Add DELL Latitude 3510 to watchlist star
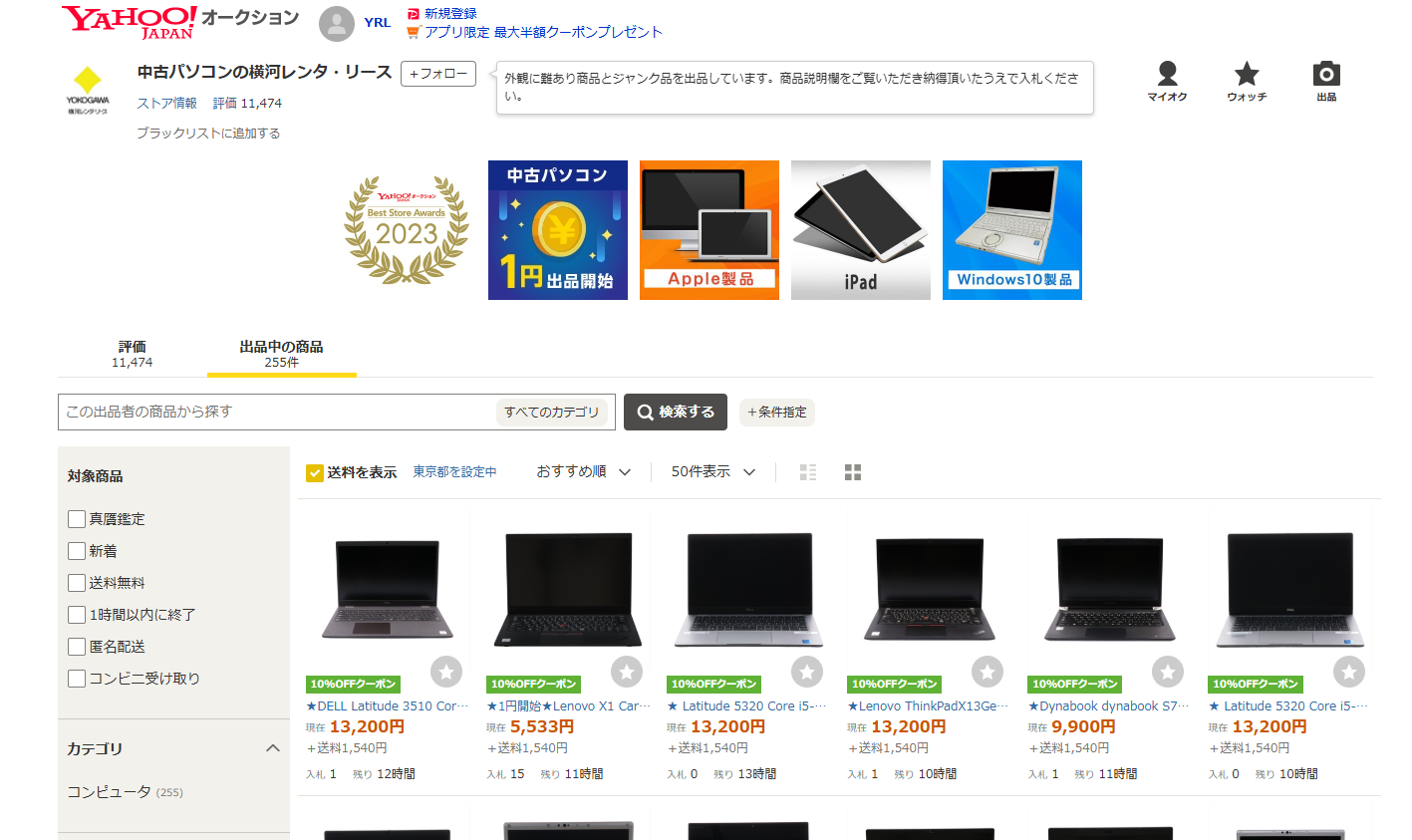Image resolution: width=1412 pixels, height=840 pixels. 446,672
